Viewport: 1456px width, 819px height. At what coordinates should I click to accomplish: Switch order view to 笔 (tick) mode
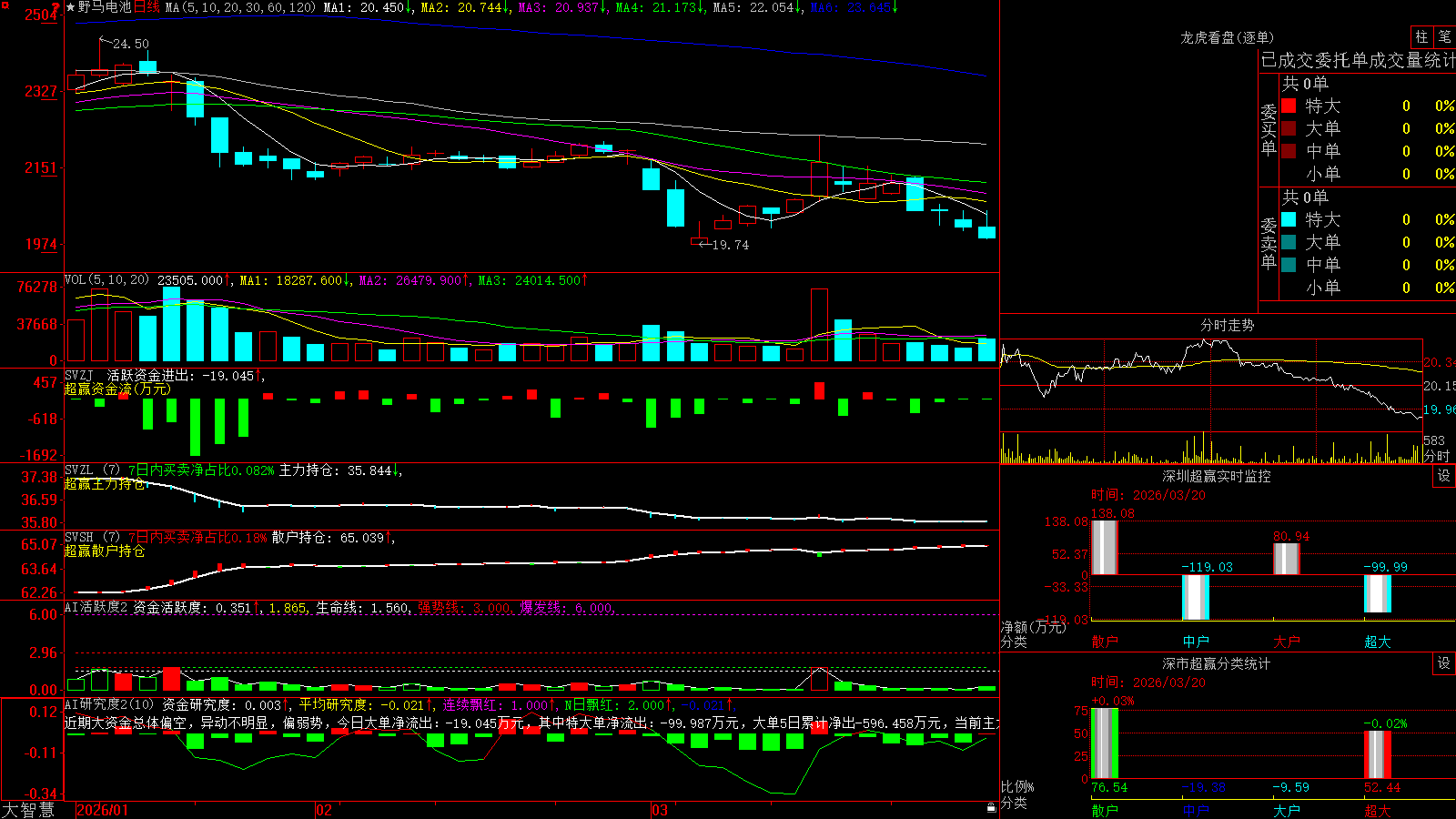tap(1445, 36)
